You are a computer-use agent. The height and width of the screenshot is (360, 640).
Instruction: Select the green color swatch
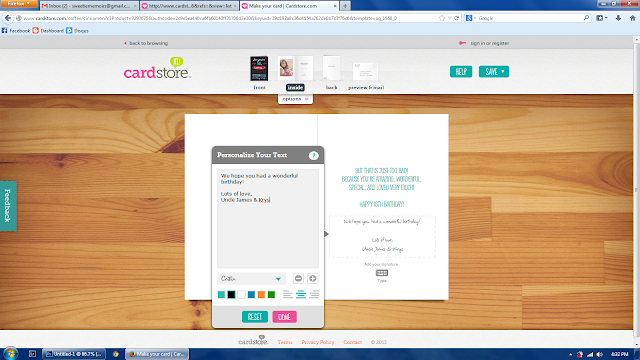pyautogui.click(x=271, y=294)
